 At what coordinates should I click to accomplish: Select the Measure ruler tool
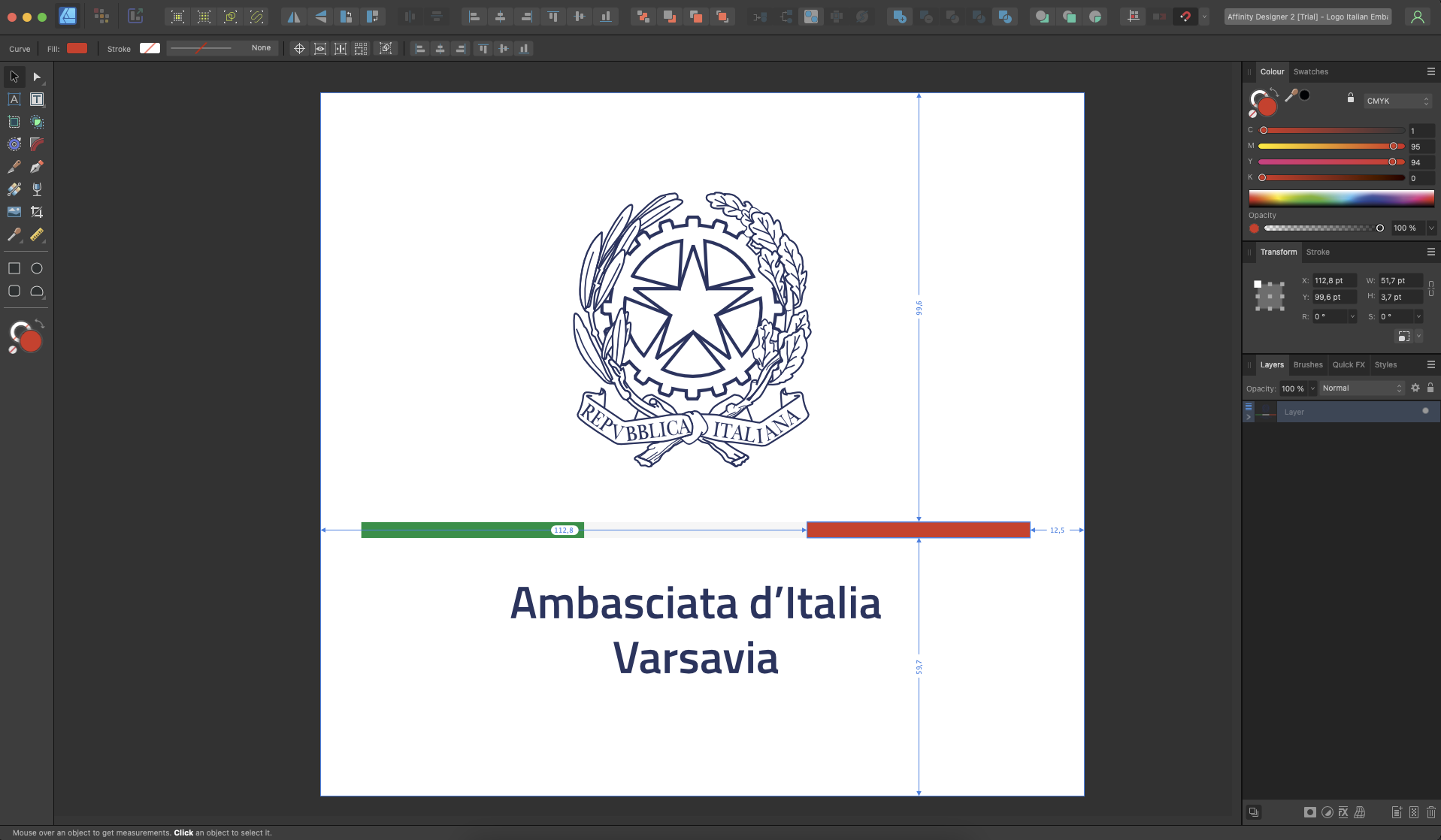click(x=37, y=234)
